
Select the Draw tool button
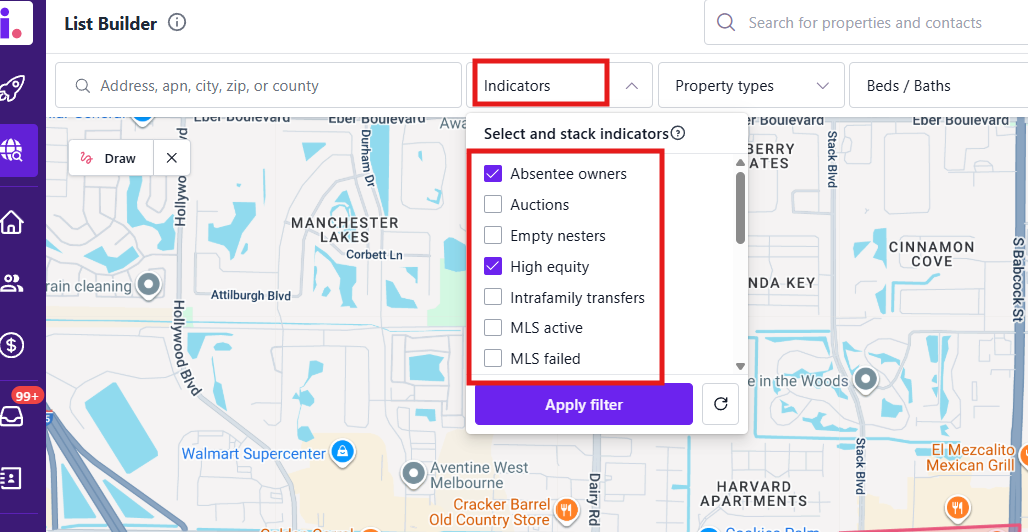coord(111,158)
